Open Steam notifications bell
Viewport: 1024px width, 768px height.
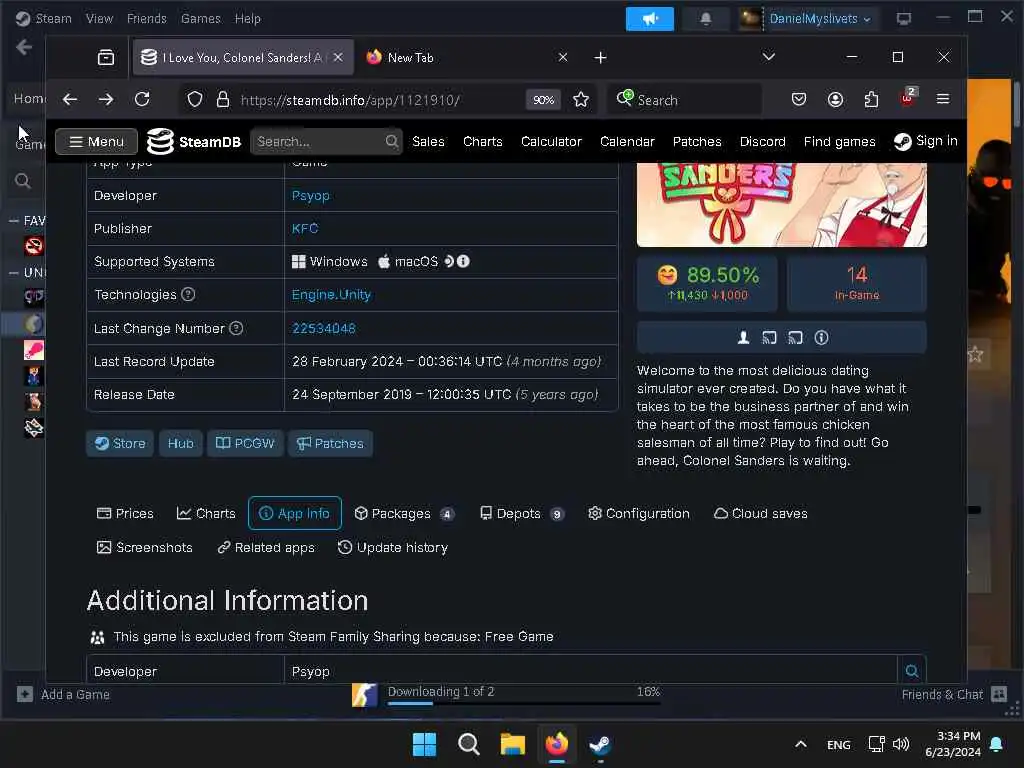705,18
